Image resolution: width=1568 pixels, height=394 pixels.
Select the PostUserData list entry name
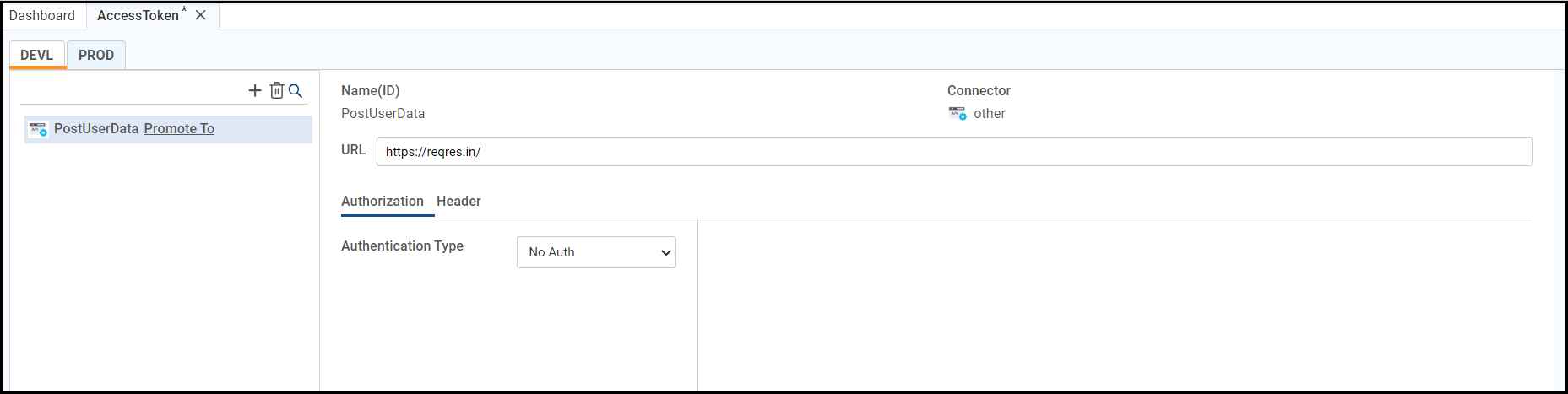pyautogui.click(x=96, y=128)
